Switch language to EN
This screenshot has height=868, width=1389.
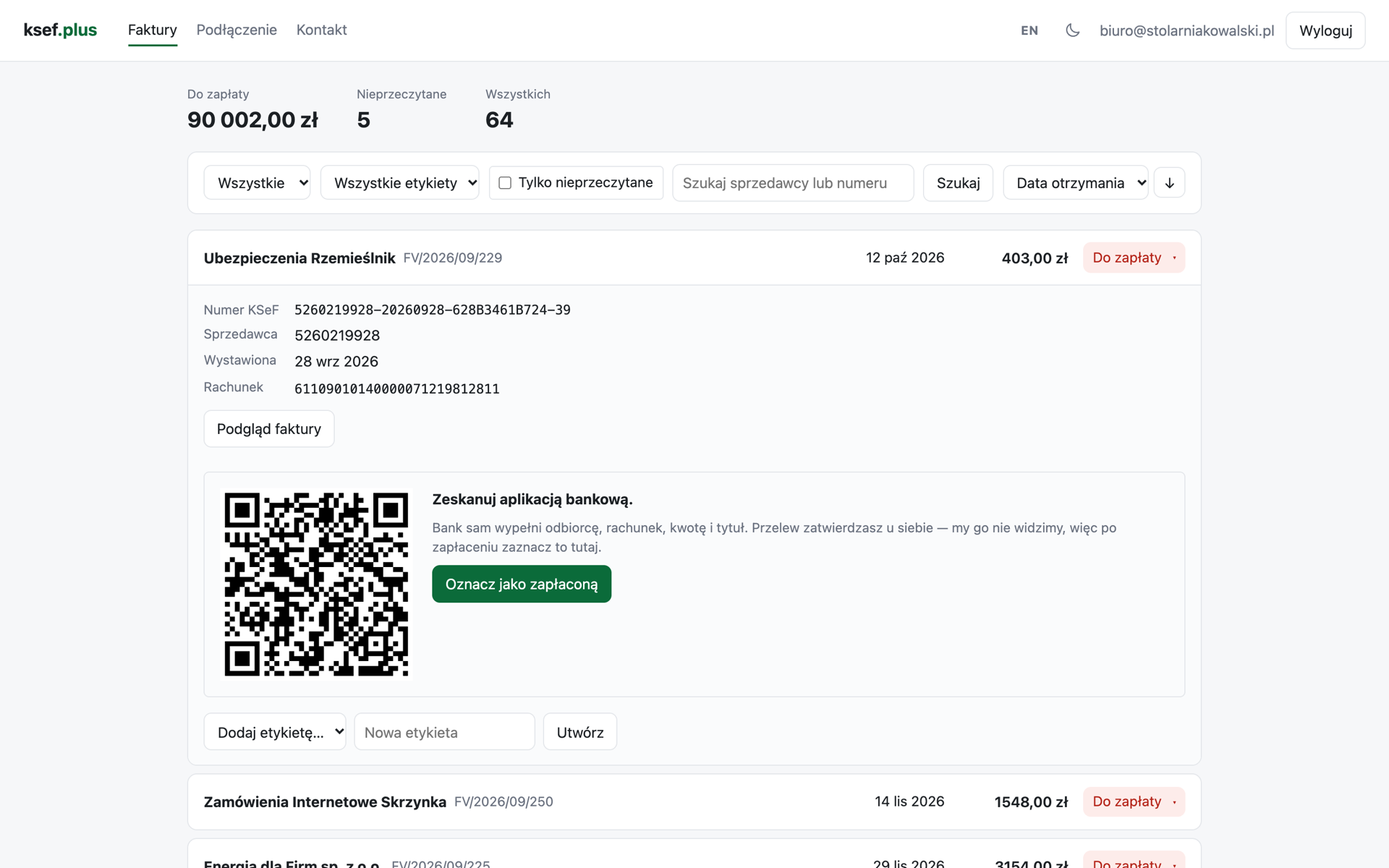(x=1029, y=30)
